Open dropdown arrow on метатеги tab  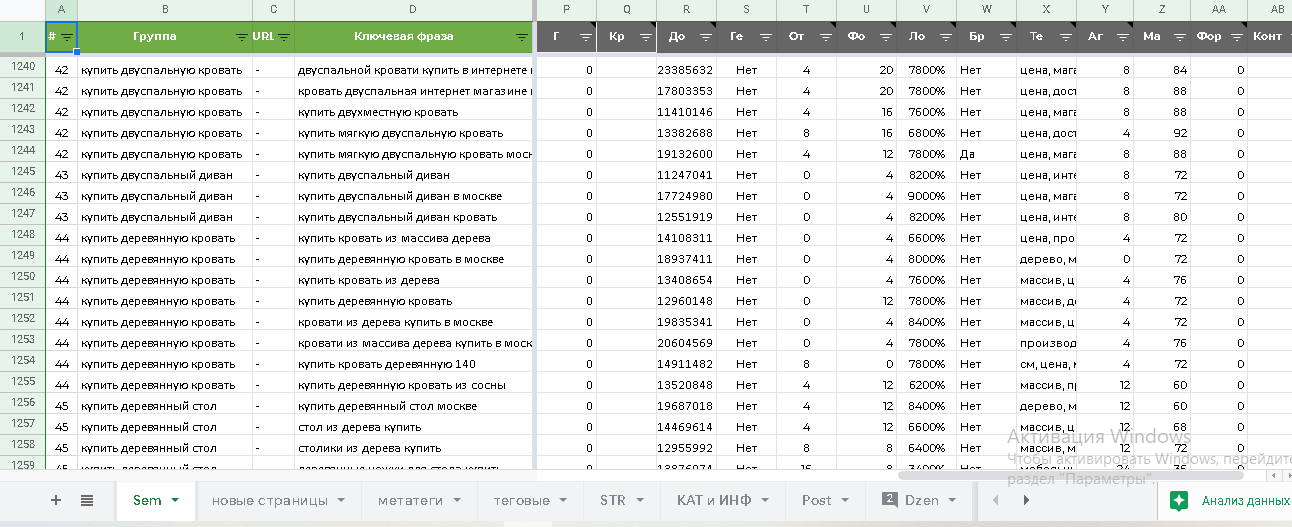[457, 500]
